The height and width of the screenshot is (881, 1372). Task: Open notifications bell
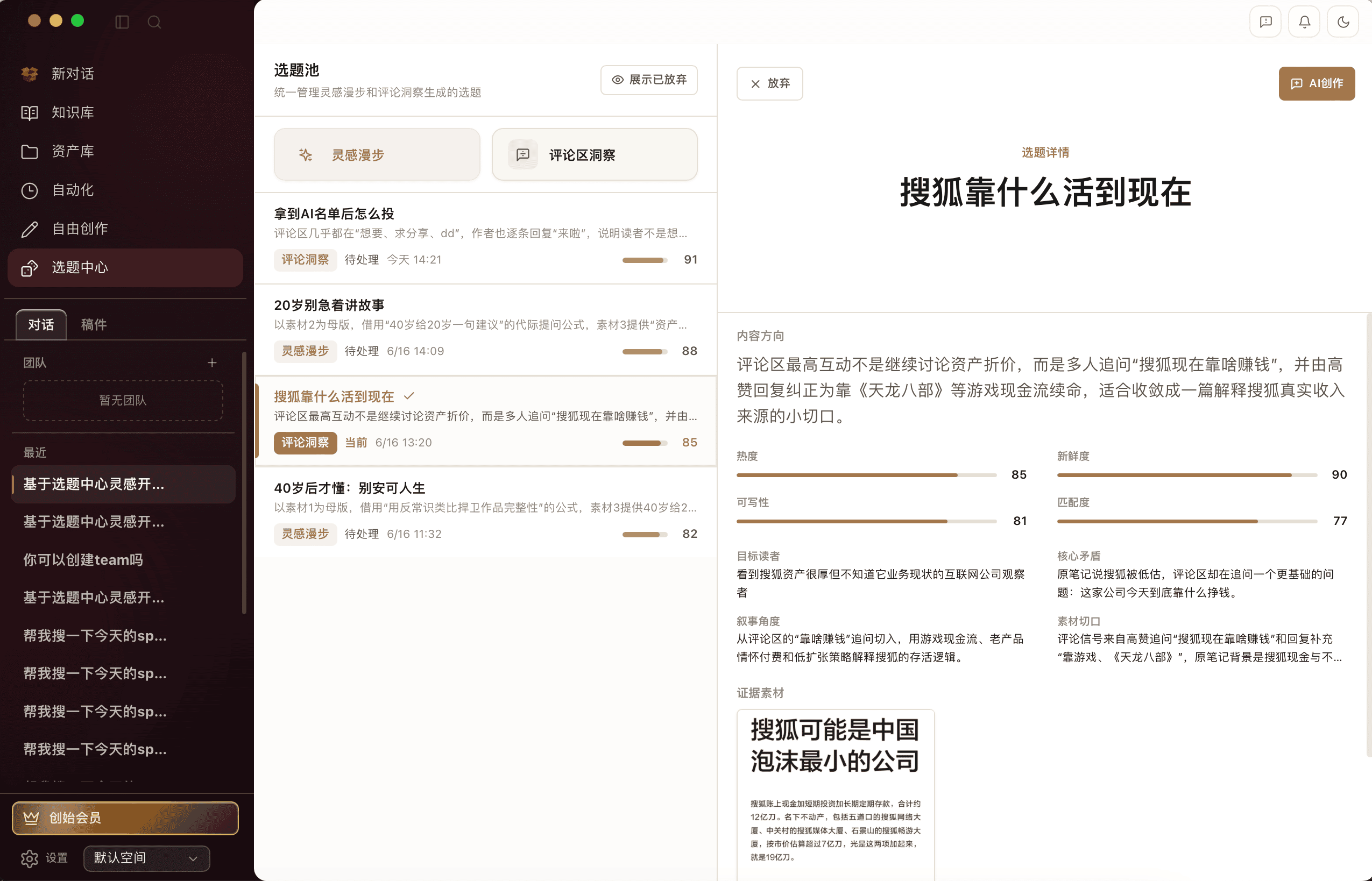click(x=1305, y=22)
